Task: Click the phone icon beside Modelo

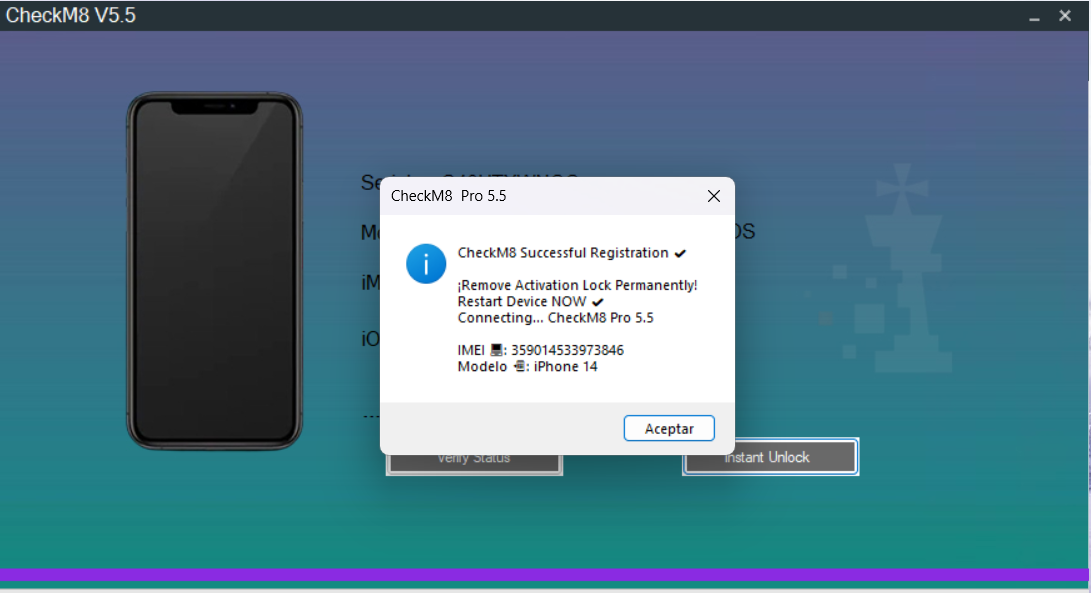Action: click(x=519, y=366)
